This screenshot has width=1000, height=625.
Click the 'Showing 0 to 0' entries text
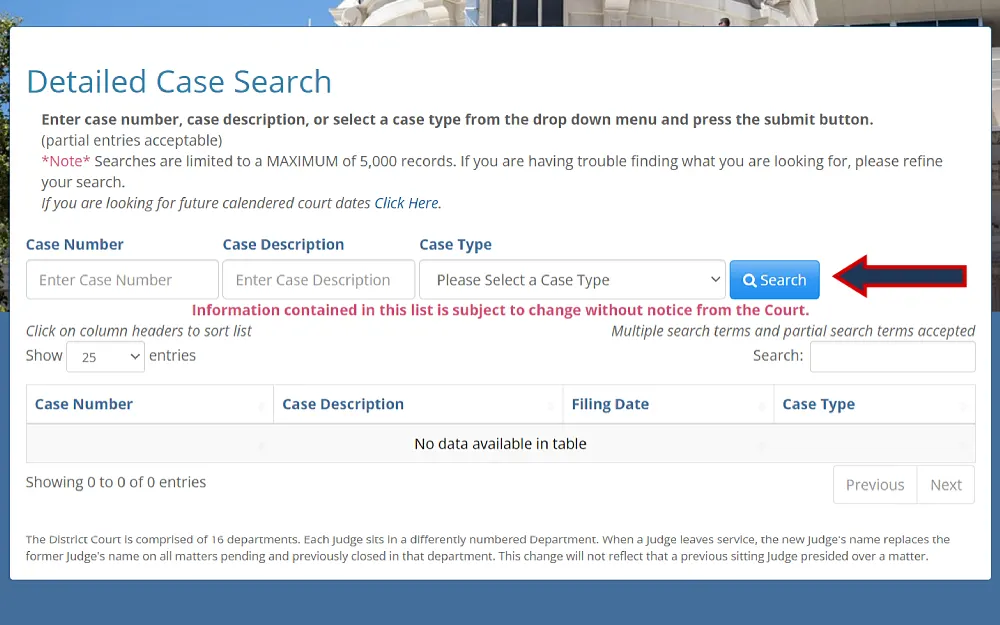click(116, 482)
